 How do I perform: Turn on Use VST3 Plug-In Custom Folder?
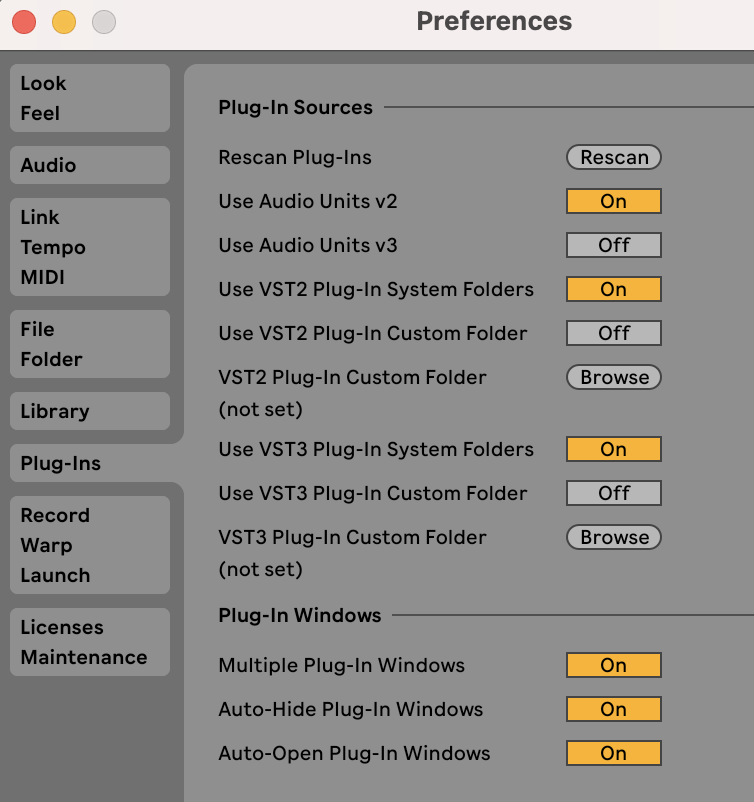point(614,493)
